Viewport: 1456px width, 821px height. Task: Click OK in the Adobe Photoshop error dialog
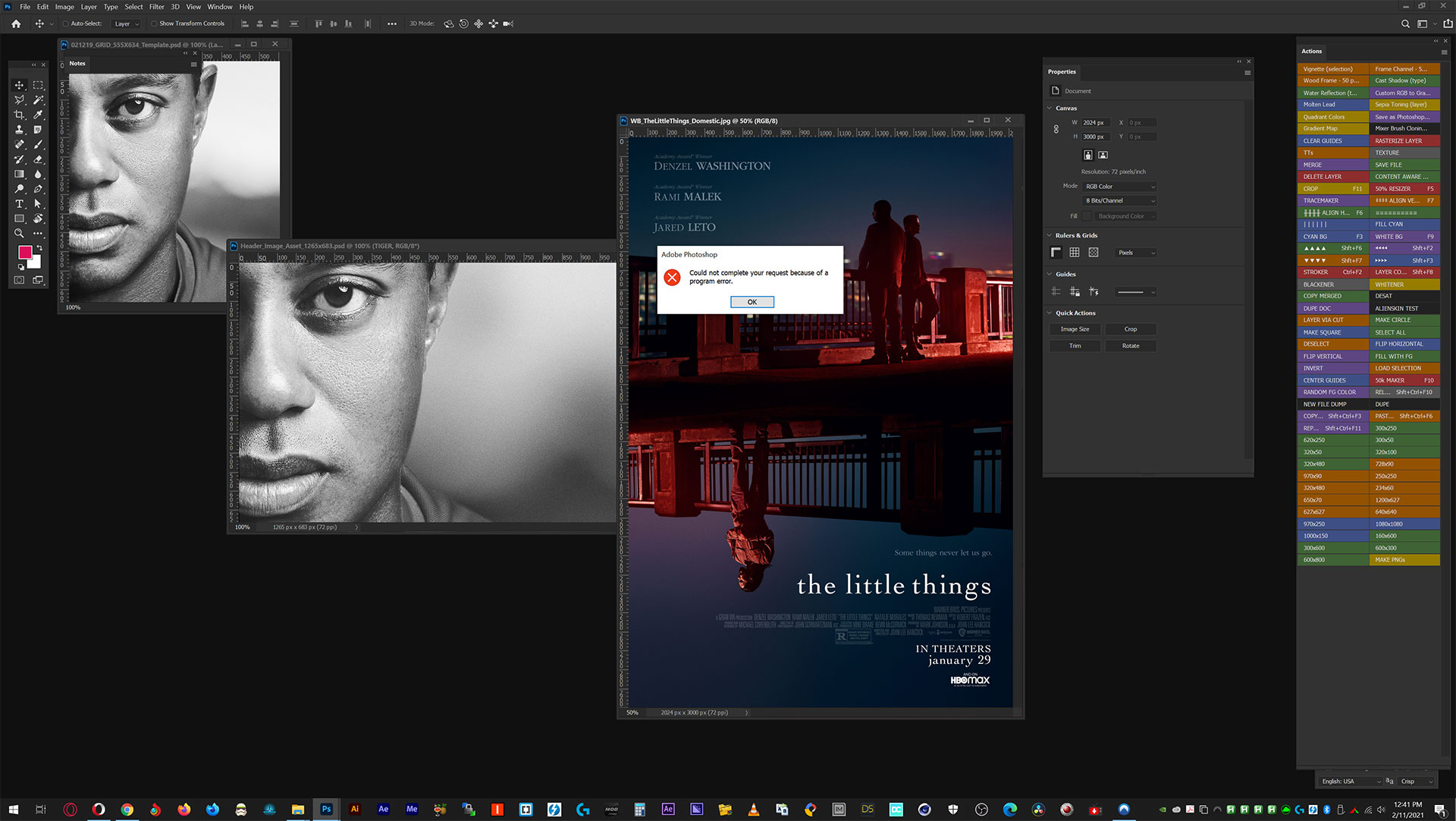coord(752,302)
